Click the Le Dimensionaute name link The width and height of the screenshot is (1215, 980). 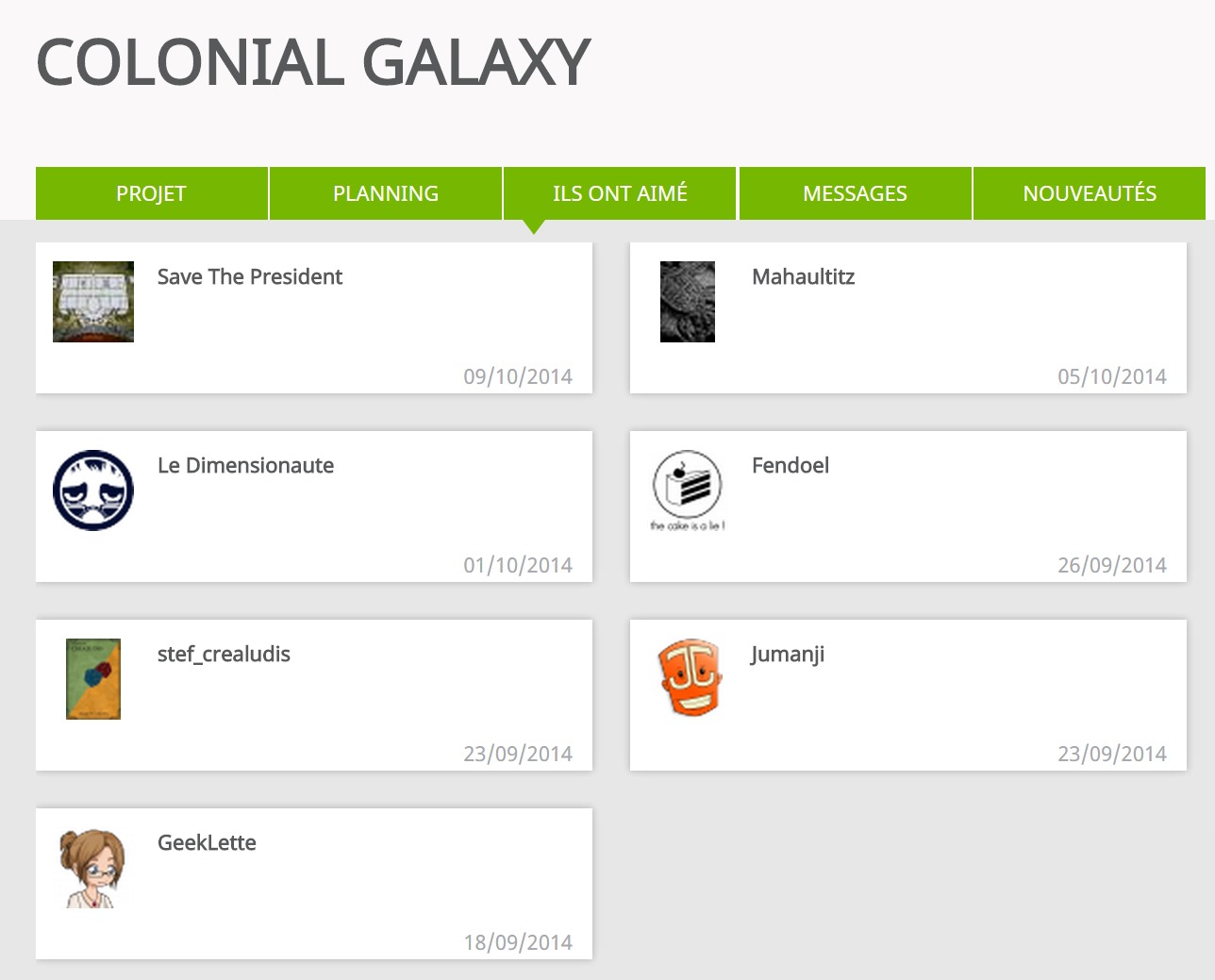coord(245,466)
